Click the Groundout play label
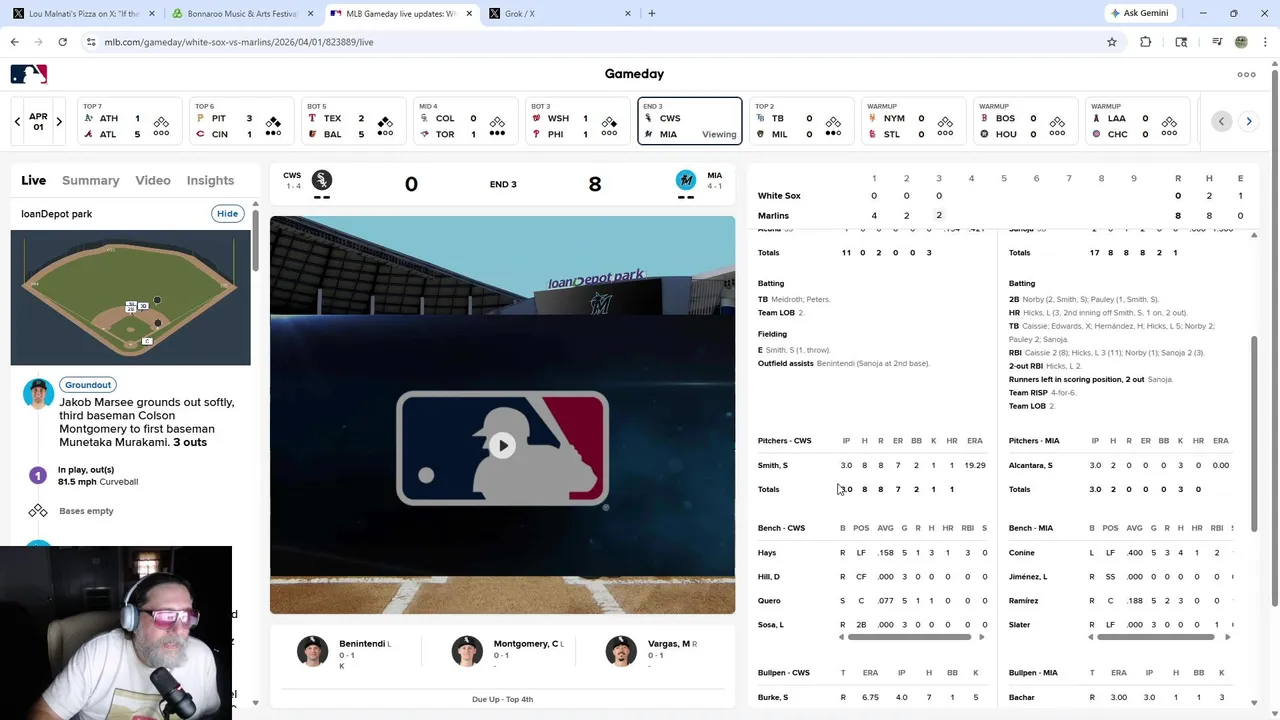 click(88, 385)
